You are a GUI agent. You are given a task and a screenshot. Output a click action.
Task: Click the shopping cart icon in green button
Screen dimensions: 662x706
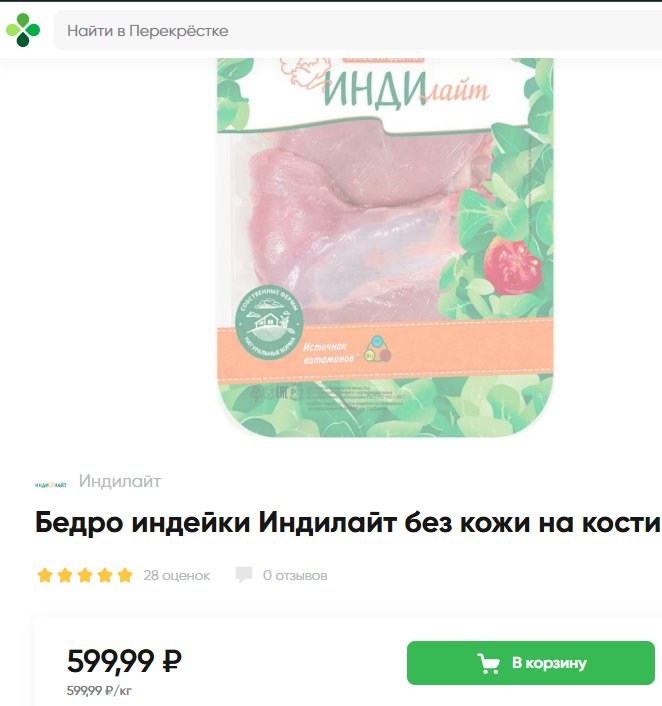(x=489, y=663)
